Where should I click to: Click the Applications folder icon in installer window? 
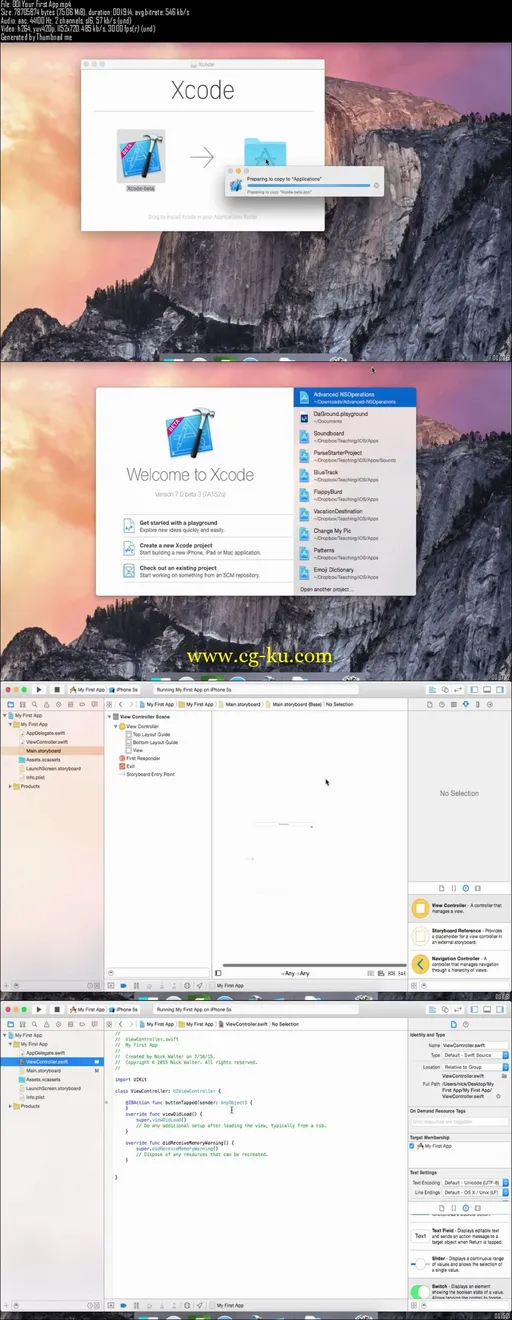pyautogui.click(x=264, y=156)
